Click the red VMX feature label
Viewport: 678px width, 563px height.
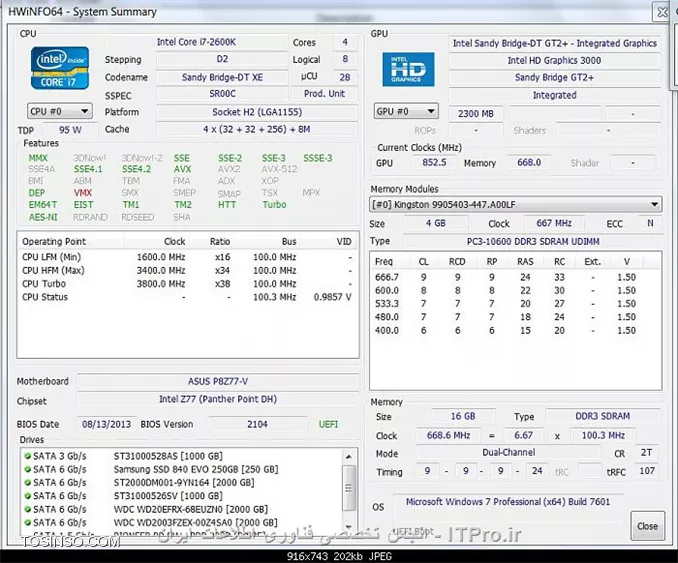click(x=83, y=193)
